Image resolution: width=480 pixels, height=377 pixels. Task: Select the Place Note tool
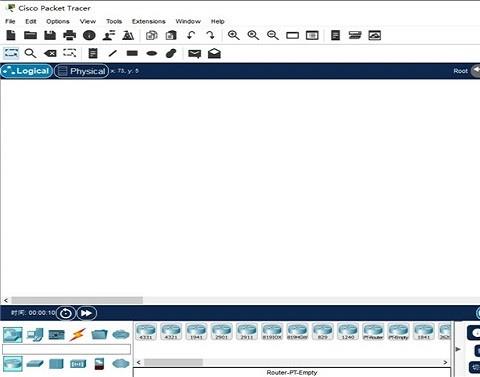tap(93, 53)
